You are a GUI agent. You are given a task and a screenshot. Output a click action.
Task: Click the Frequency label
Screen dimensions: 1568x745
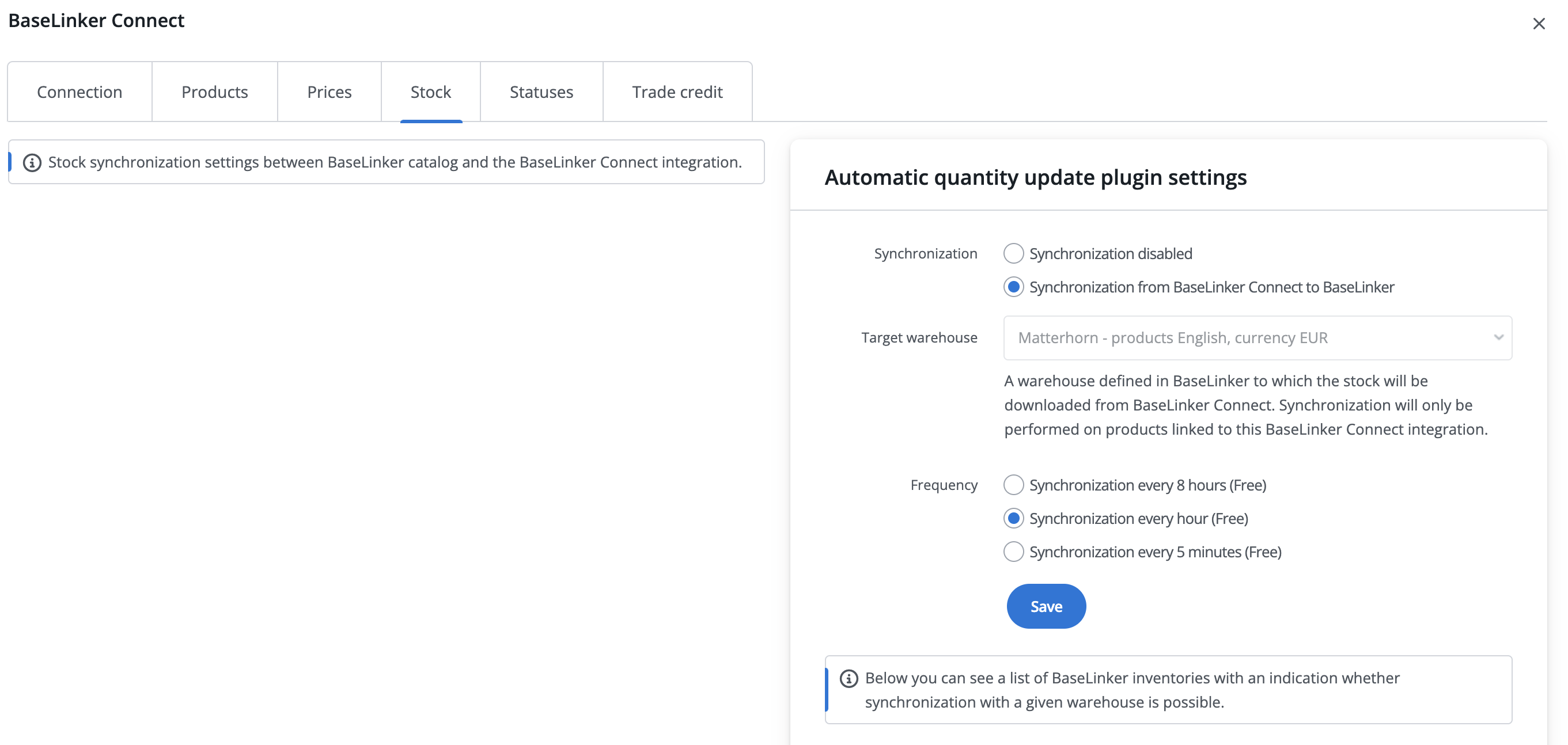[944, 485]
